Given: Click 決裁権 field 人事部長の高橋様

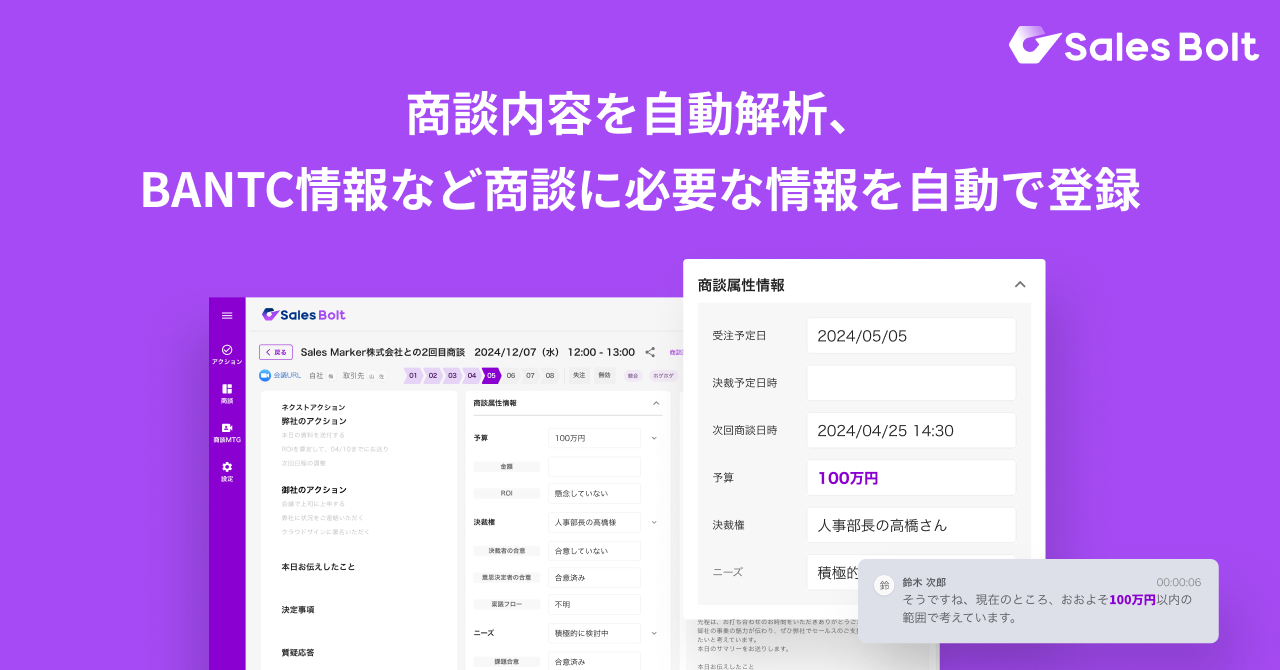Looking at the screenshot, I should click(x=594, y=522).
